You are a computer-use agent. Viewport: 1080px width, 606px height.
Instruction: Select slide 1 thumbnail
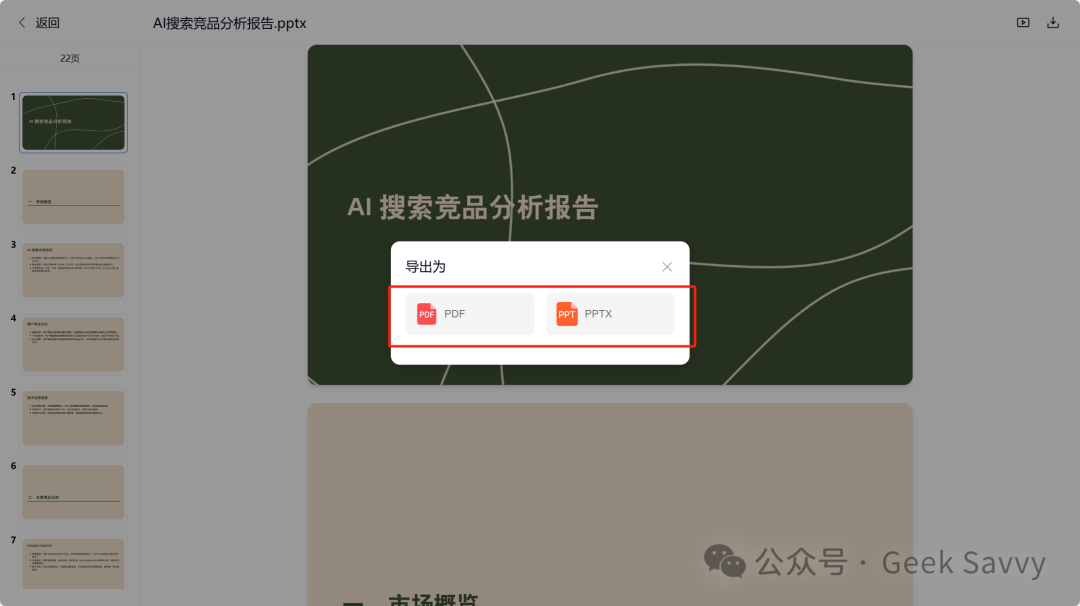coord(74,123)
